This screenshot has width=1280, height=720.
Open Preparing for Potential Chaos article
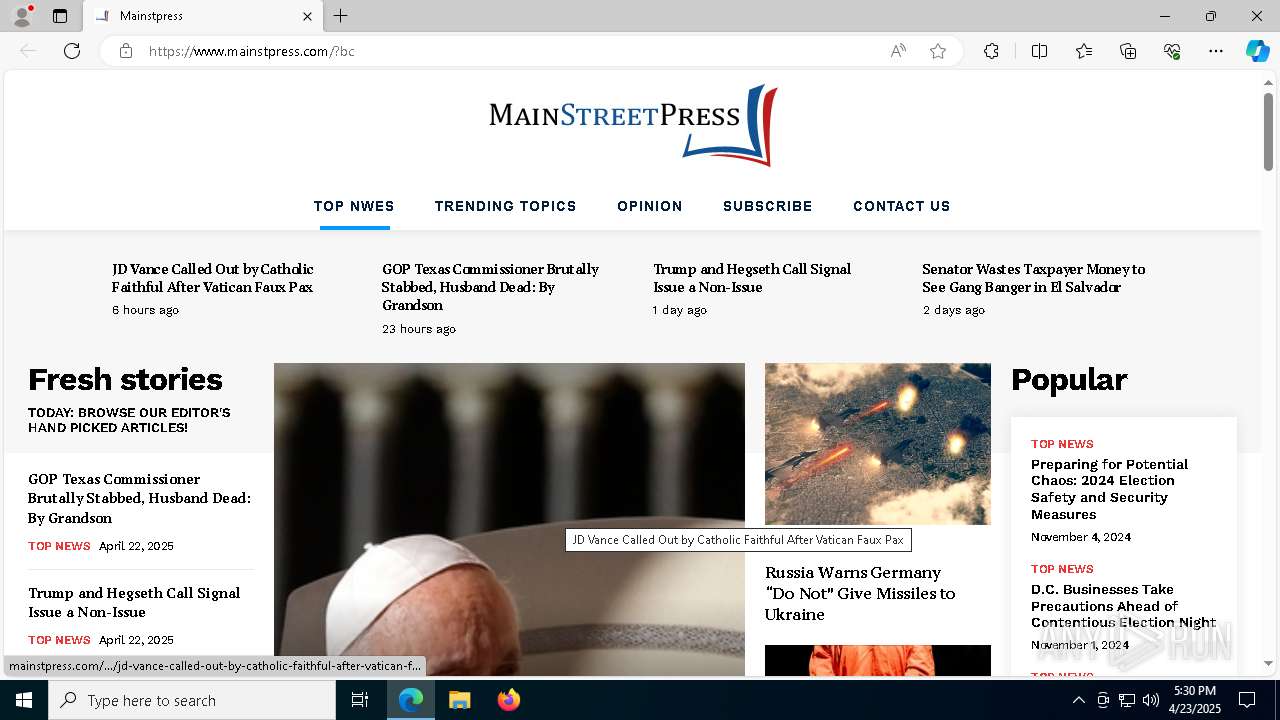pos(1109,489)
